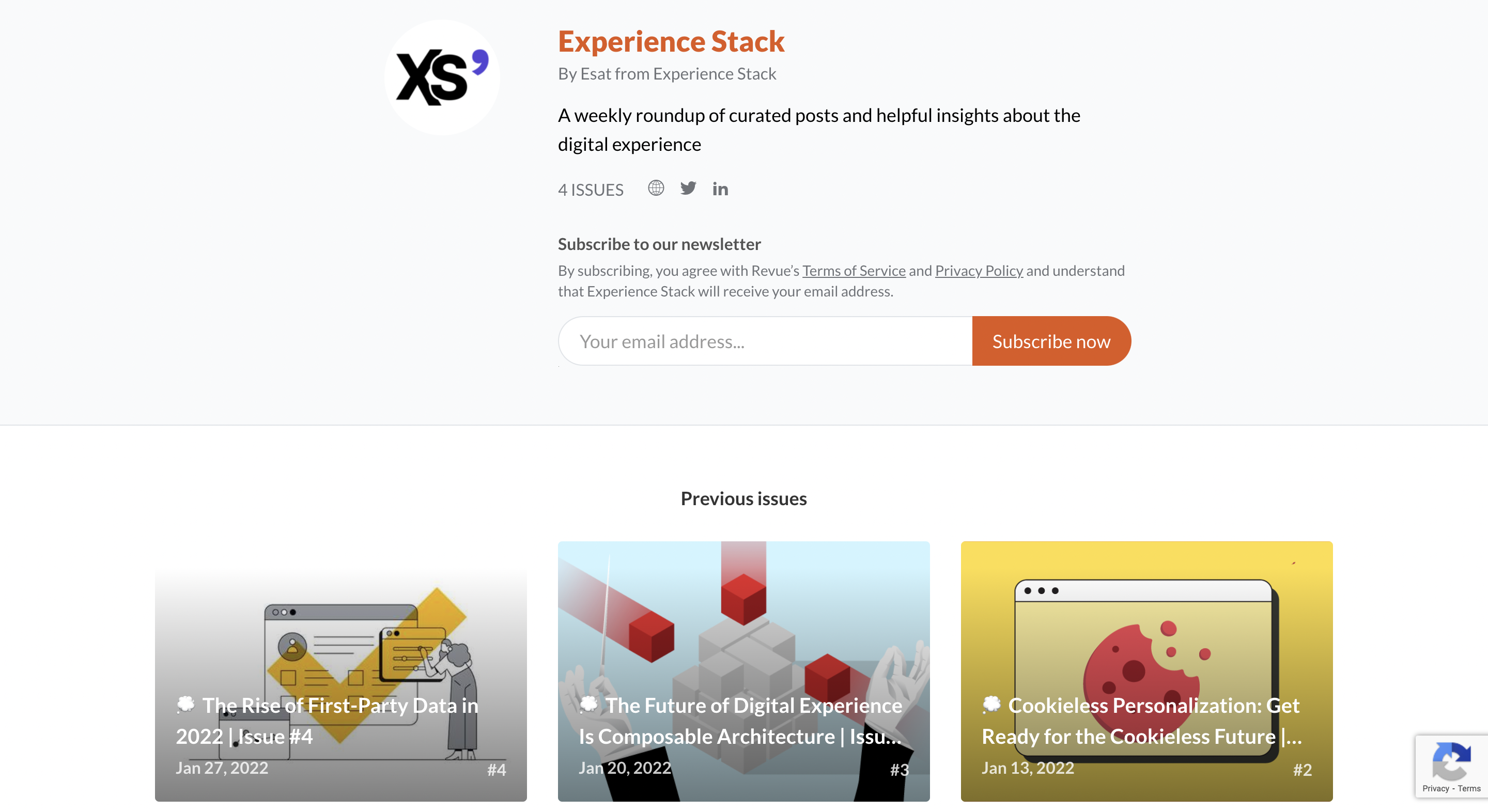Click the globe website icon

656,188
